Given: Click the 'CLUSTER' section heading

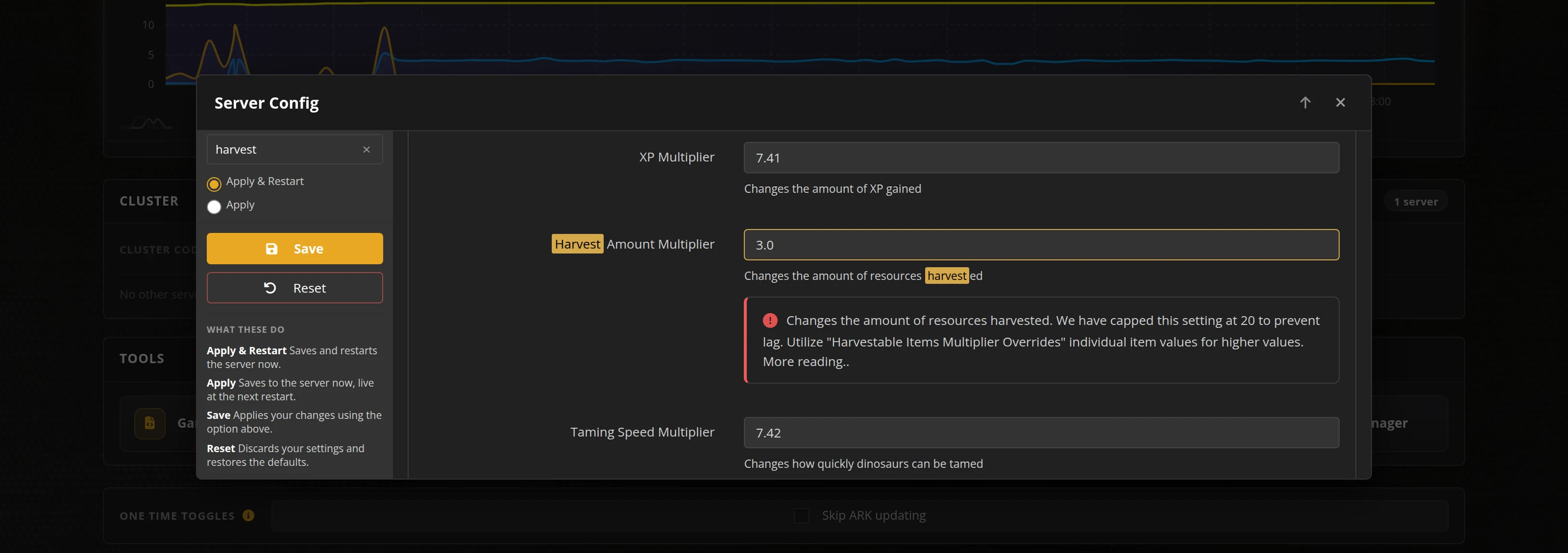Looking at the screenshot, I should point(149,201).
